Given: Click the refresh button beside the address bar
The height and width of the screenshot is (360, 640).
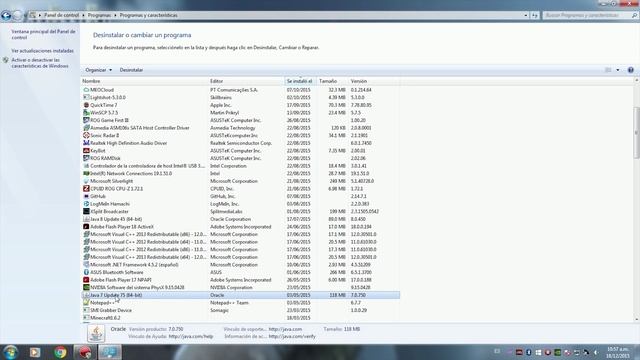Looking at the screenshot, I should 535,15.
